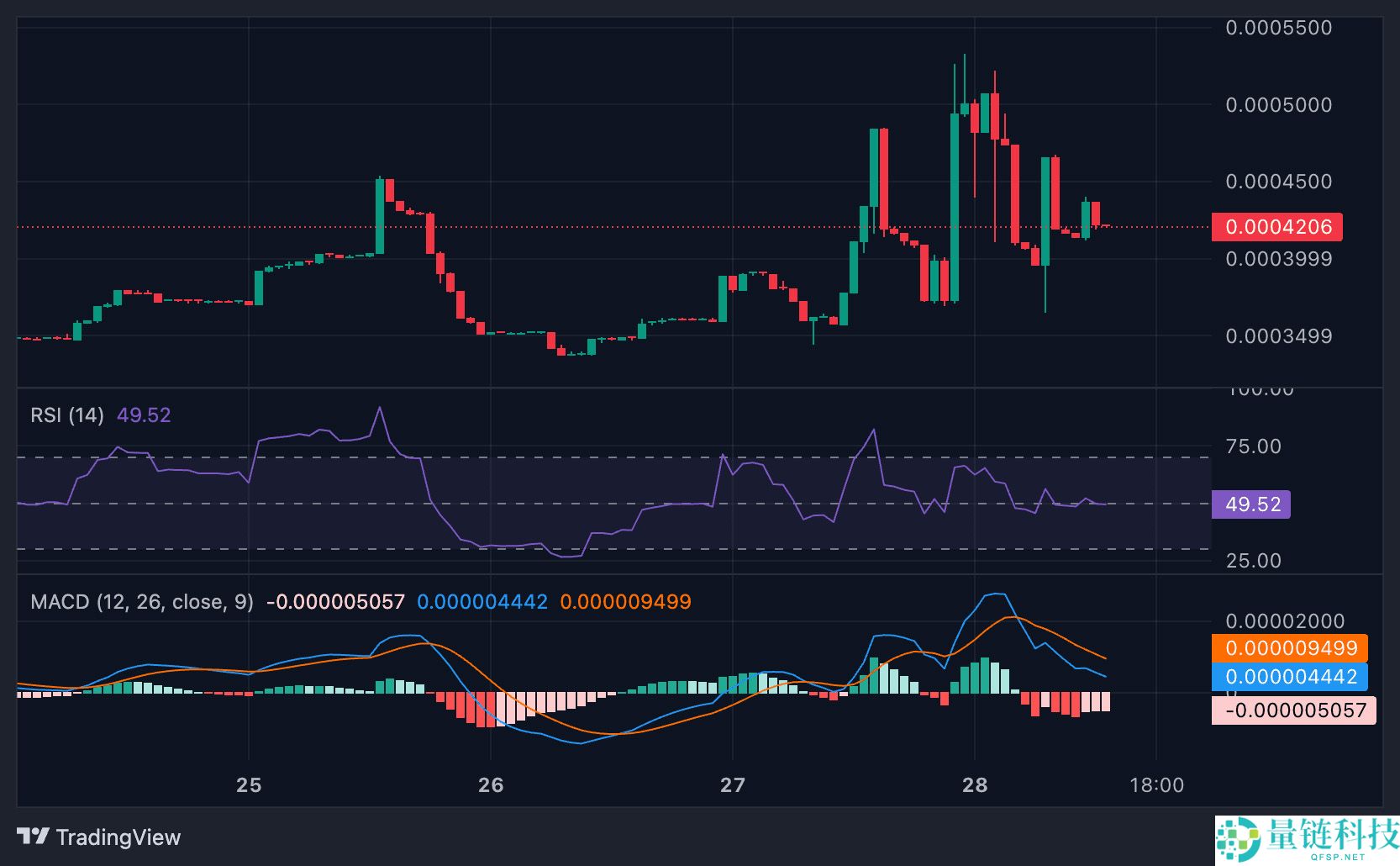Click the 25.00 oversold level on the RSI scale
The height and width of the screenshot is (866, 1400).
[x=1252, y=560]
